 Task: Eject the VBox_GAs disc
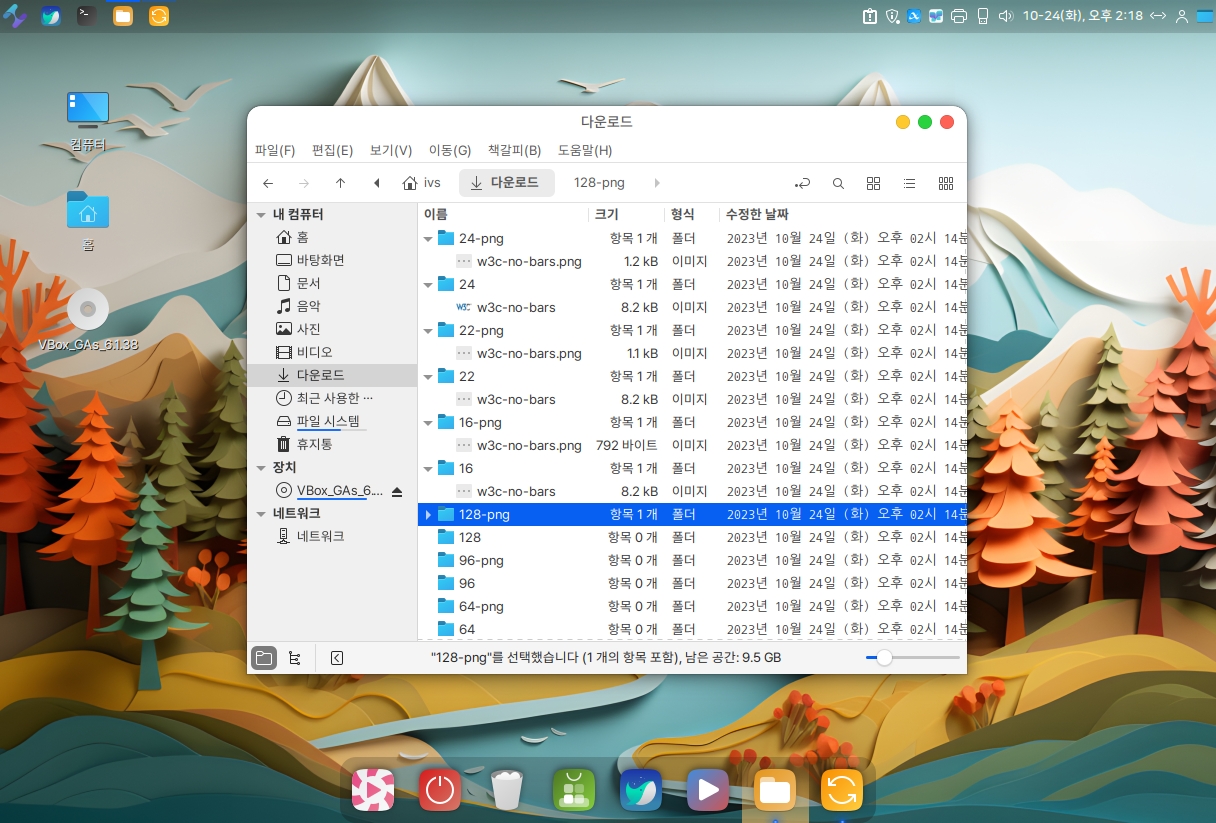click(x=397, y=491)
